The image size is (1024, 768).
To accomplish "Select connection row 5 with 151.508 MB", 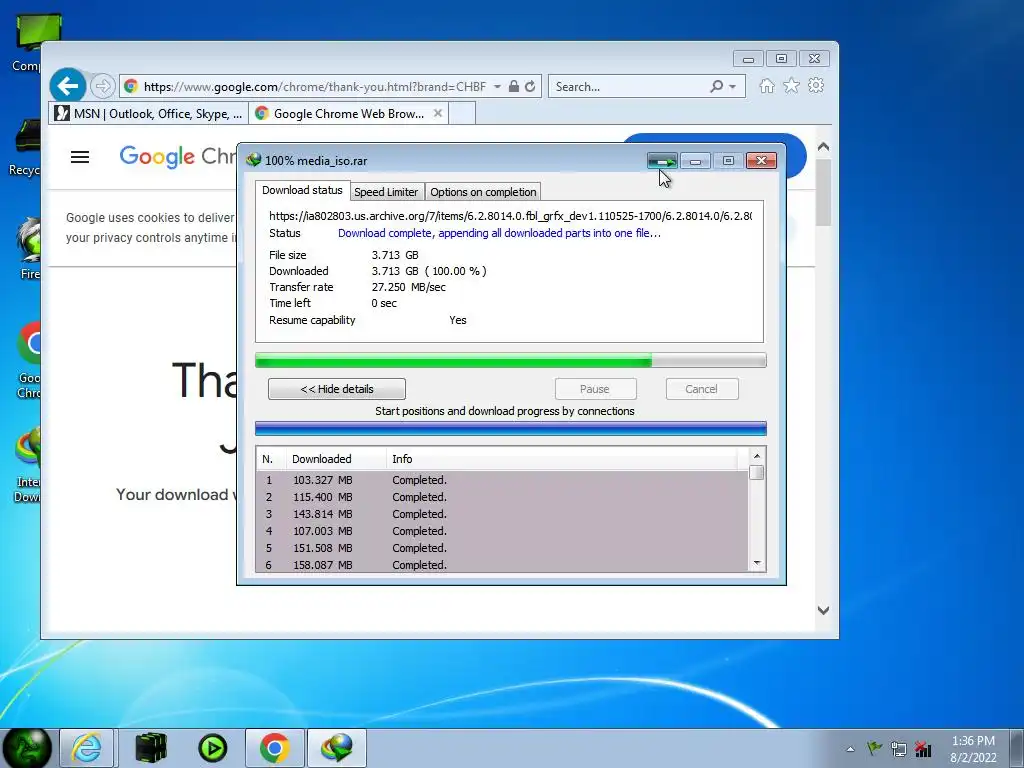I will coord(502,548).
